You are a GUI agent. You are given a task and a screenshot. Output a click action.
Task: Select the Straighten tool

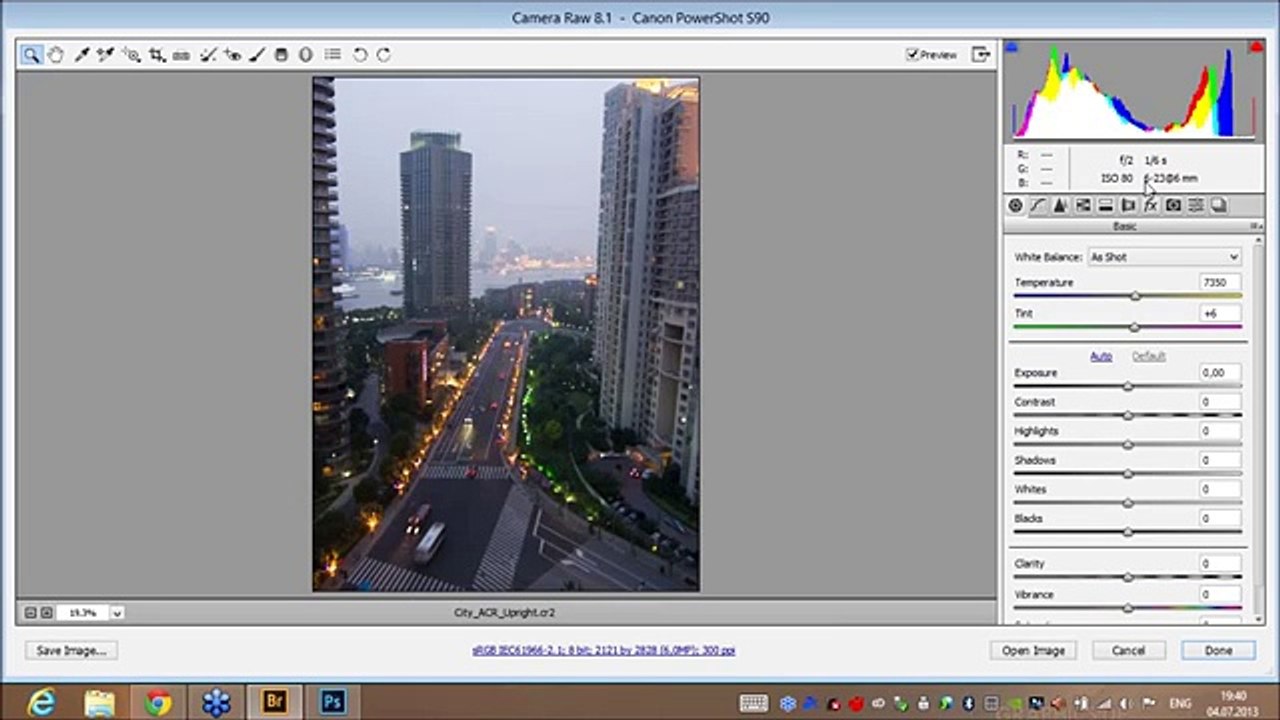181,55
